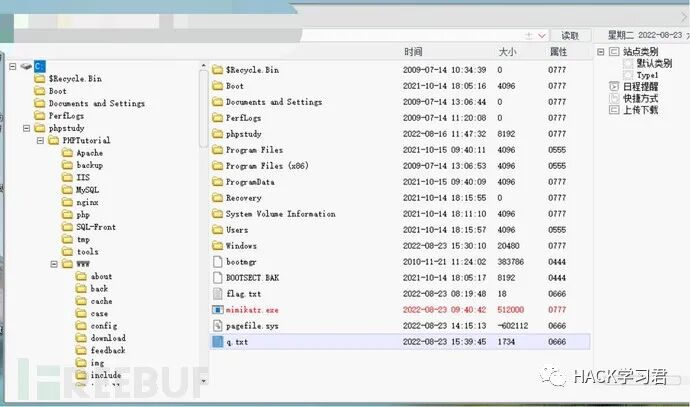Select case folder under WWW
The image size is (690, 407).
[x=99, y=314]
